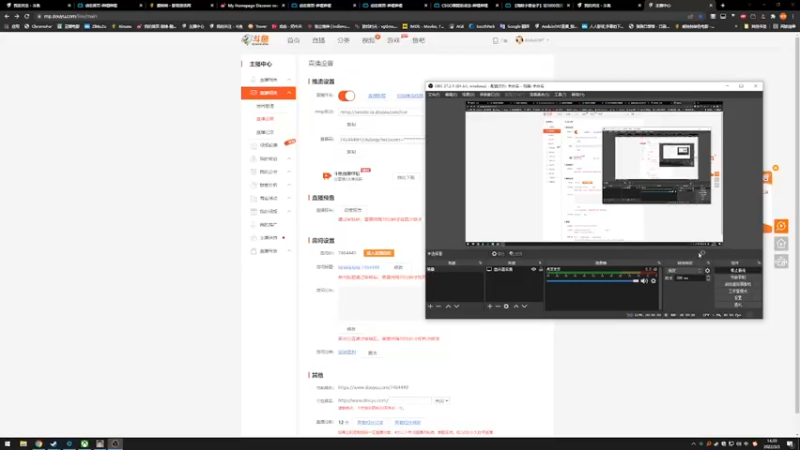Open the OBS Docks menu
This screenshot has height=450, width=800.
coord(490,94)
